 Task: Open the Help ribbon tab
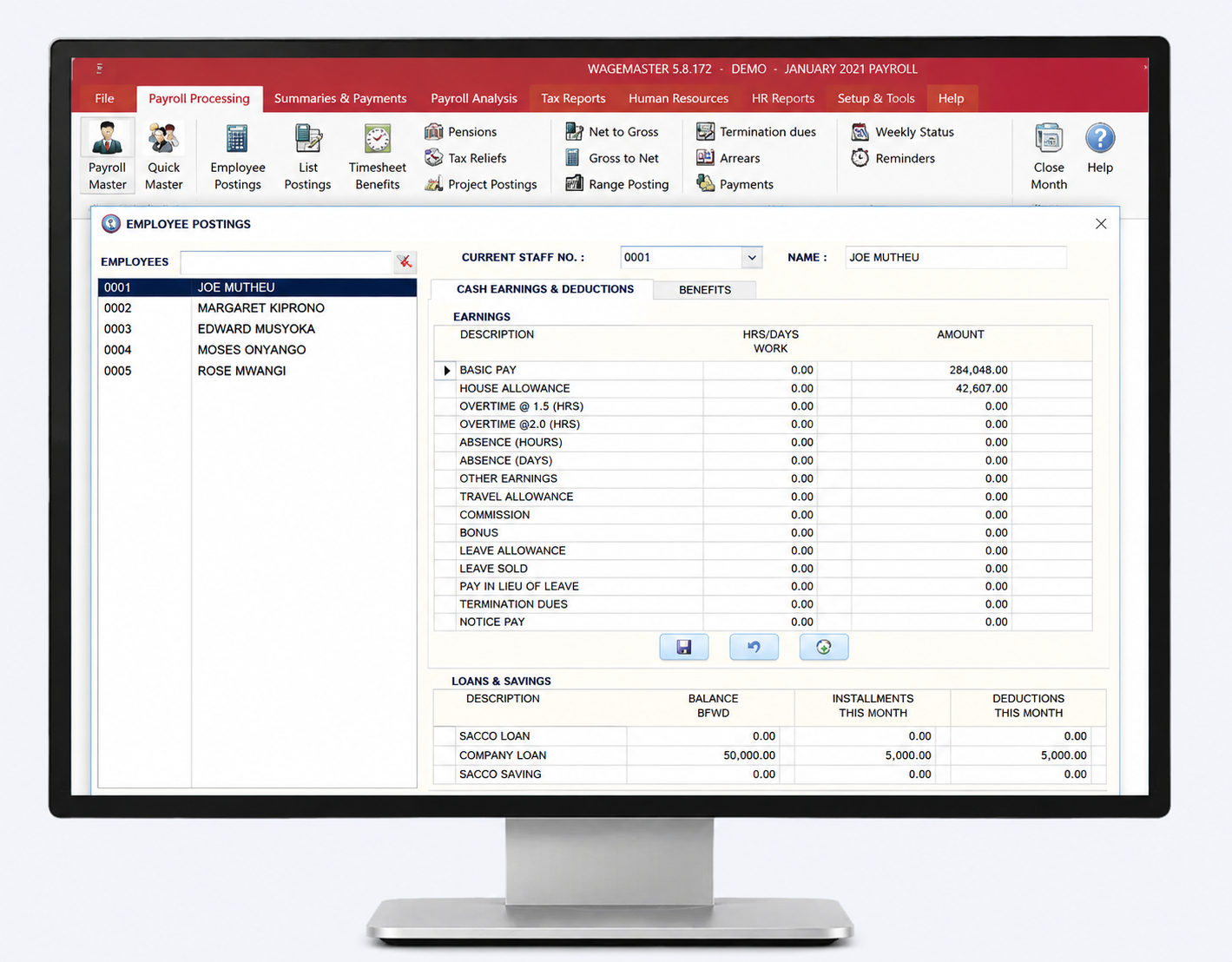pyautogui.click(x=952, y=98)
